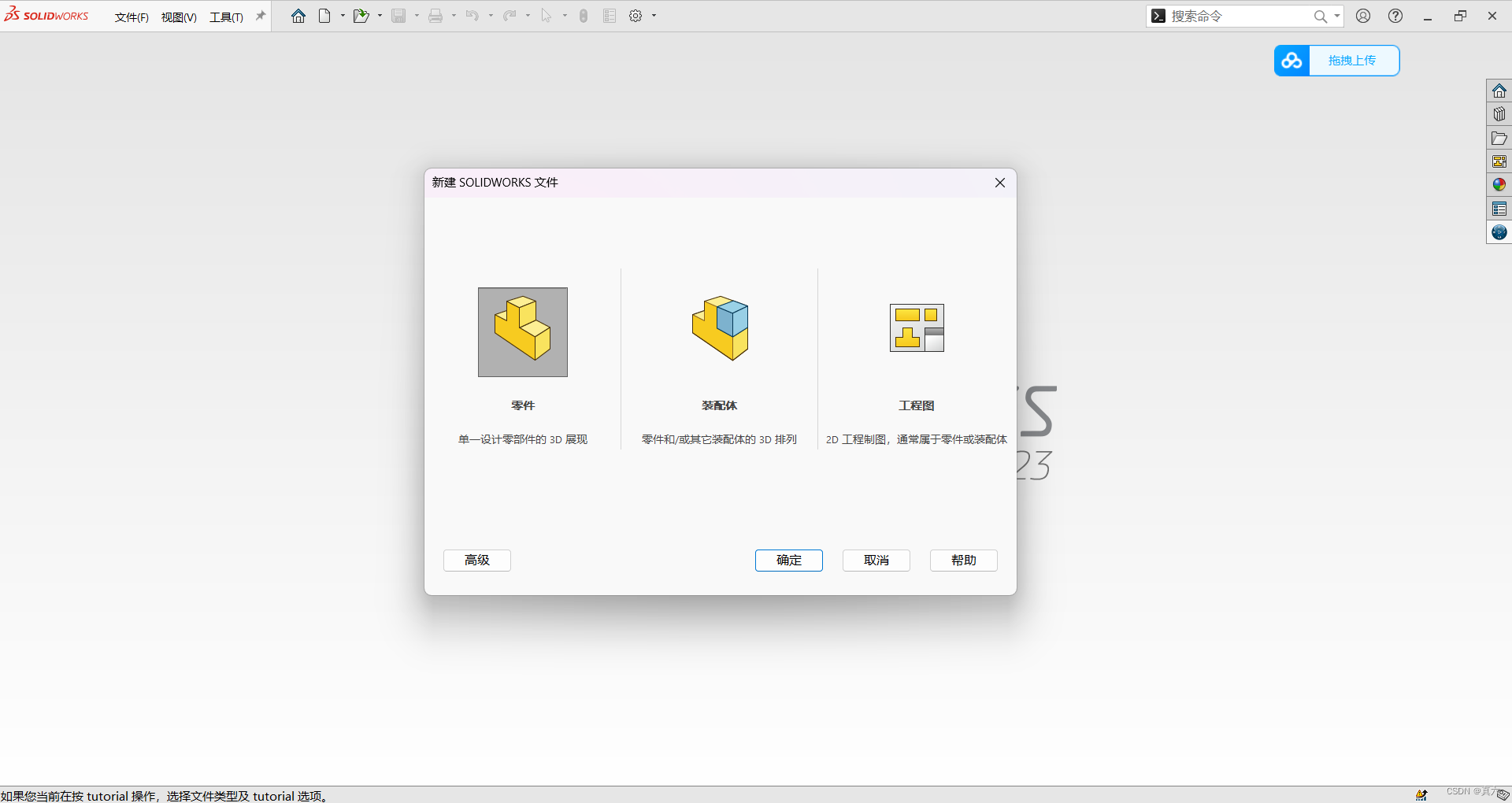
Task: Click the 高级 button in the dialog
Action: pos(477,561)
